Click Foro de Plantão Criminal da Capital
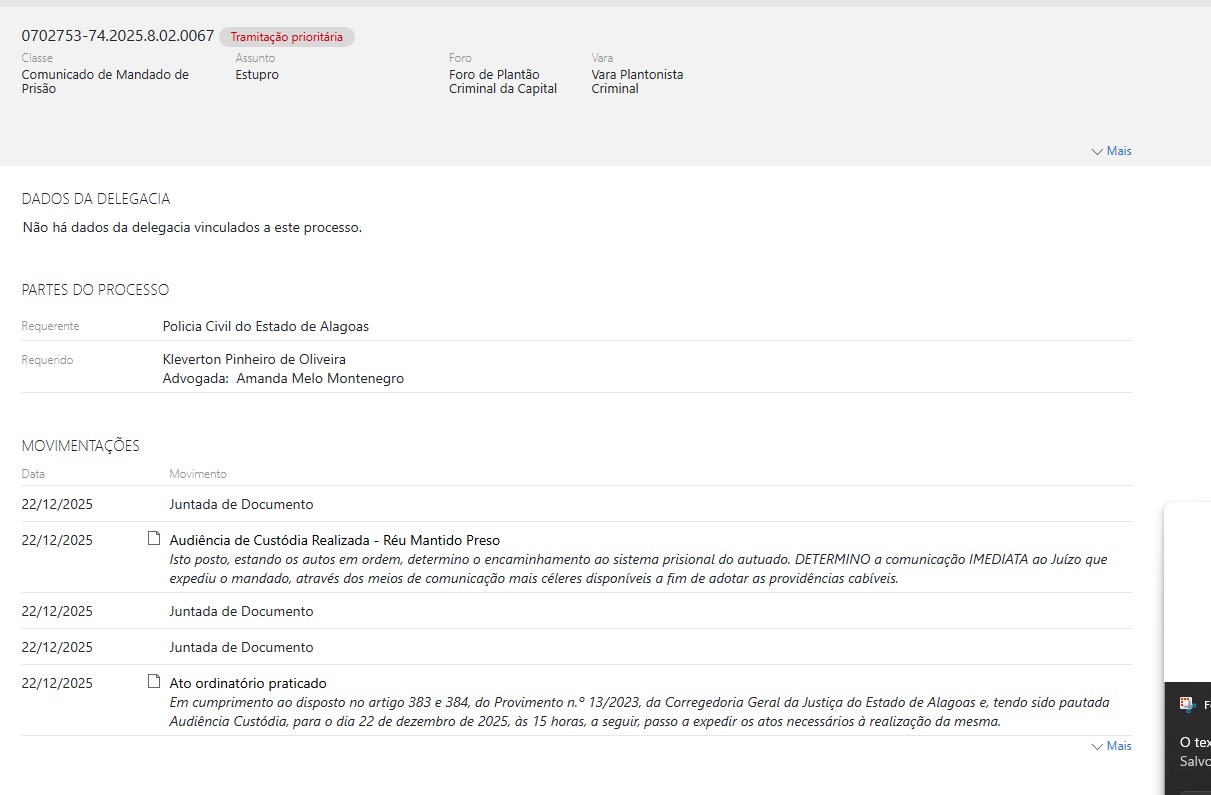This screenshot has width=1211, height=795. pos(502,82)
